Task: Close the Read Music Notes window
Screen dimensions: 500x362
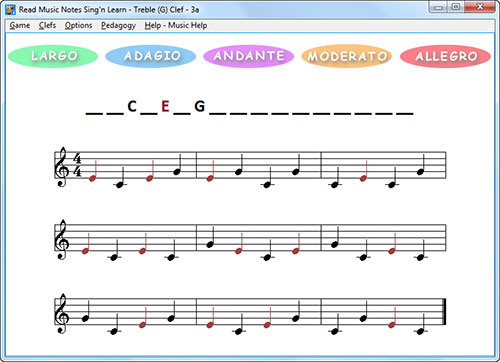Action: (479, 7)
